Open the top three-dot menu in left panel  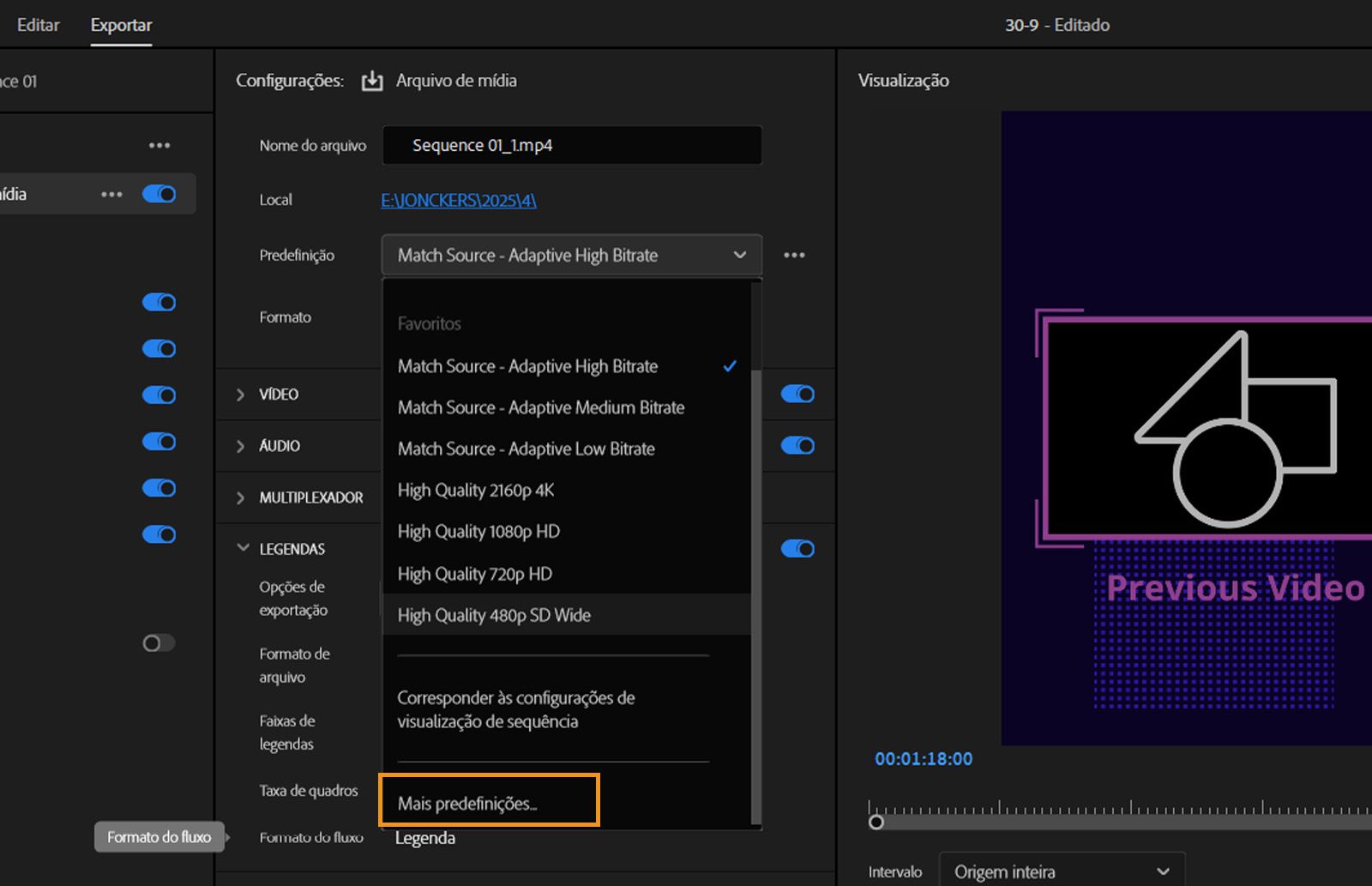159,145
